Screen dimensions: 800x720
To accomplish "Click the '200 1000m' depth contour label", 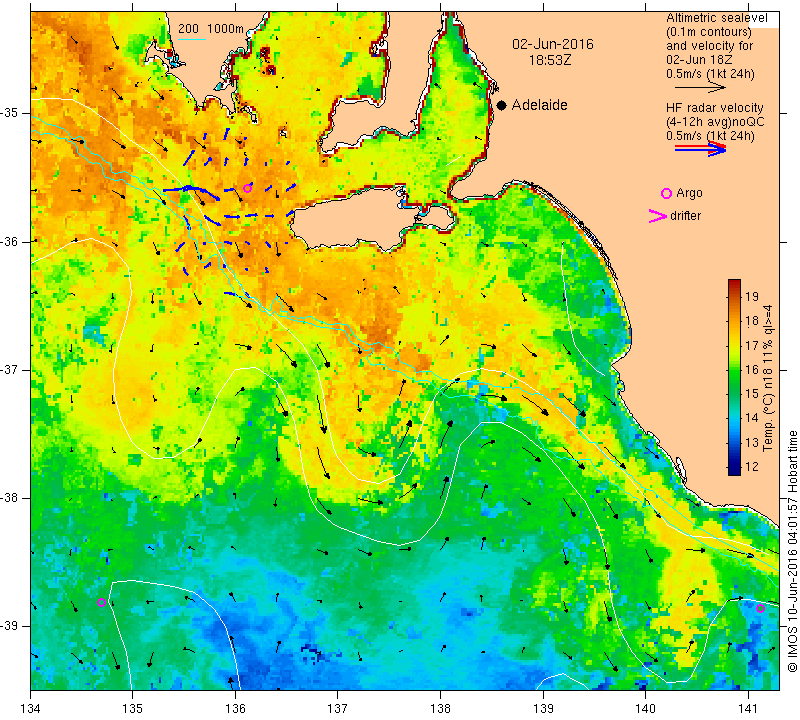I will (211, 29).
